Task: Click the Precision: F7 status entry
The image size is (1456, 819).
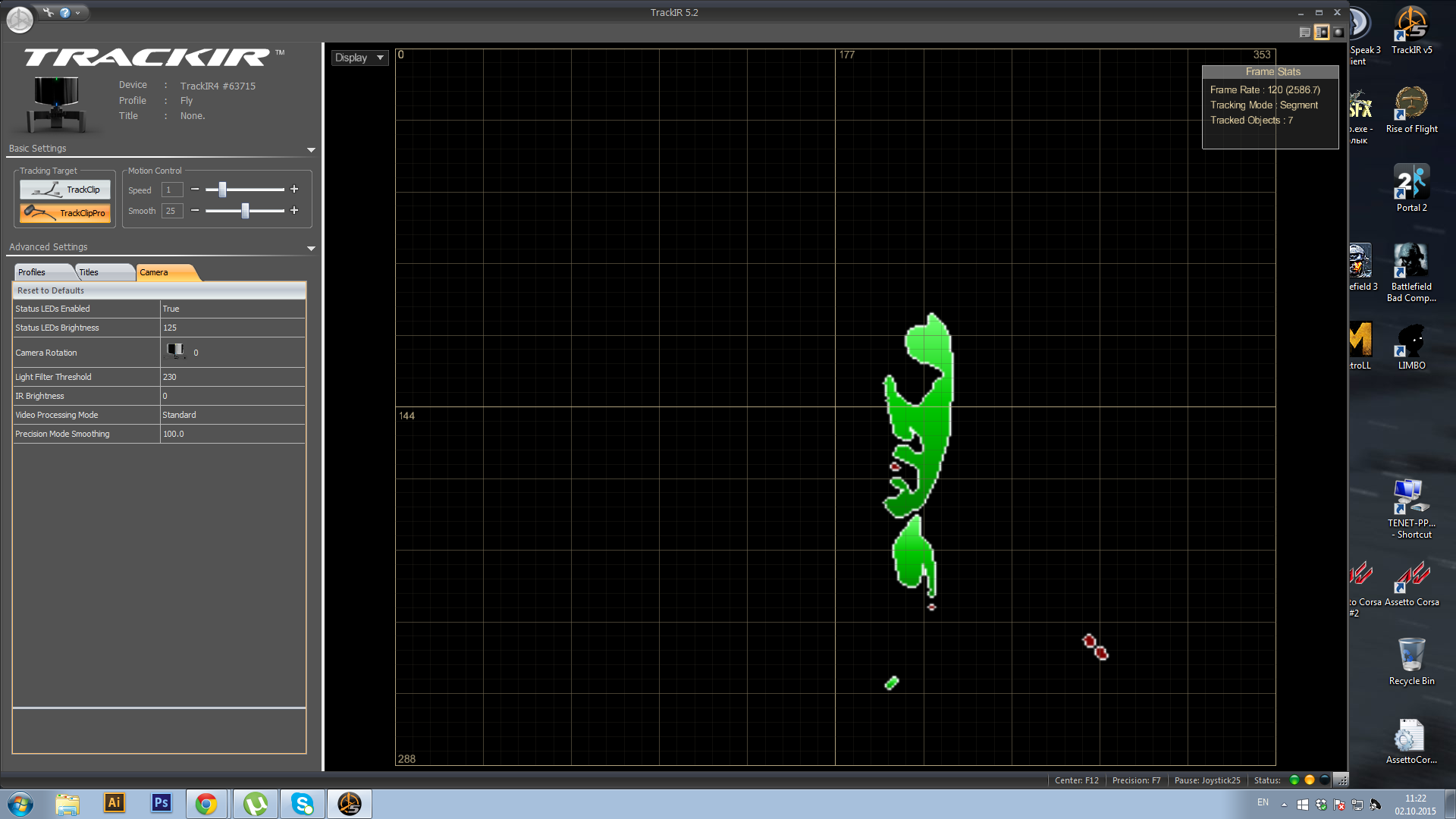Action: [x=1136, y=780]
